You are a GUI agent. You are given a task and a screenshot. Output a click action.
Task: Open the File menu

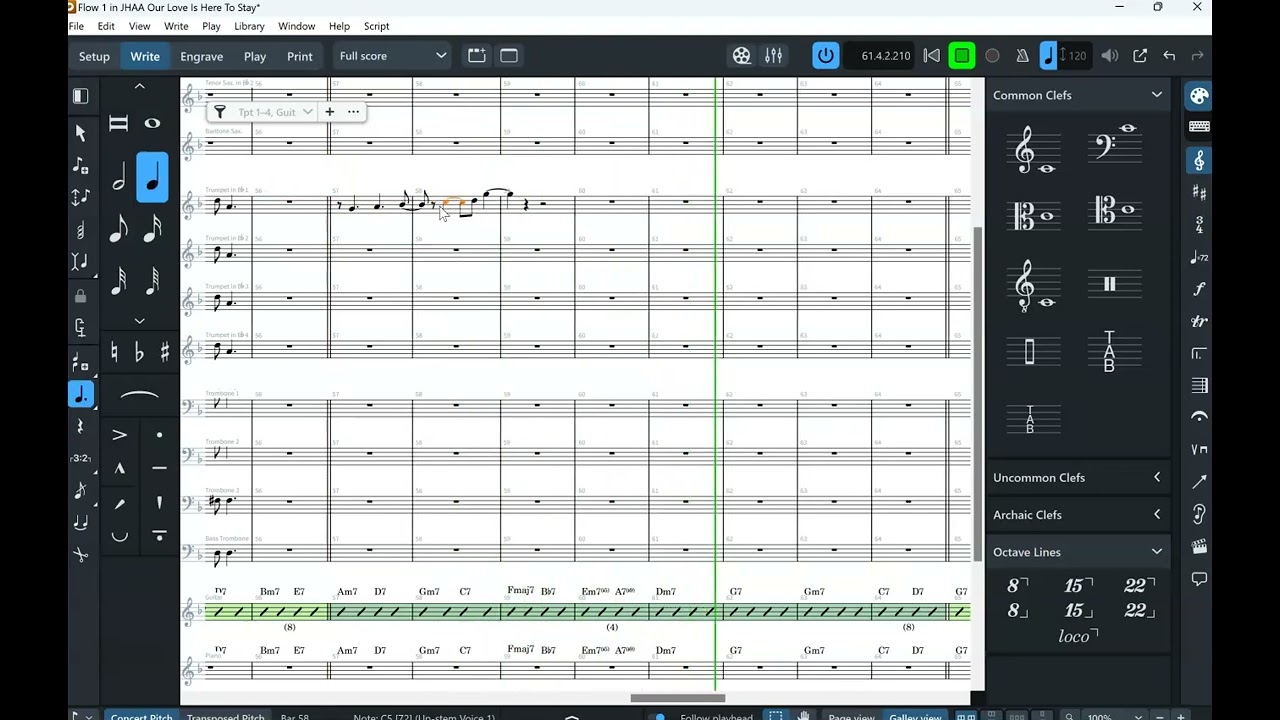76,26
